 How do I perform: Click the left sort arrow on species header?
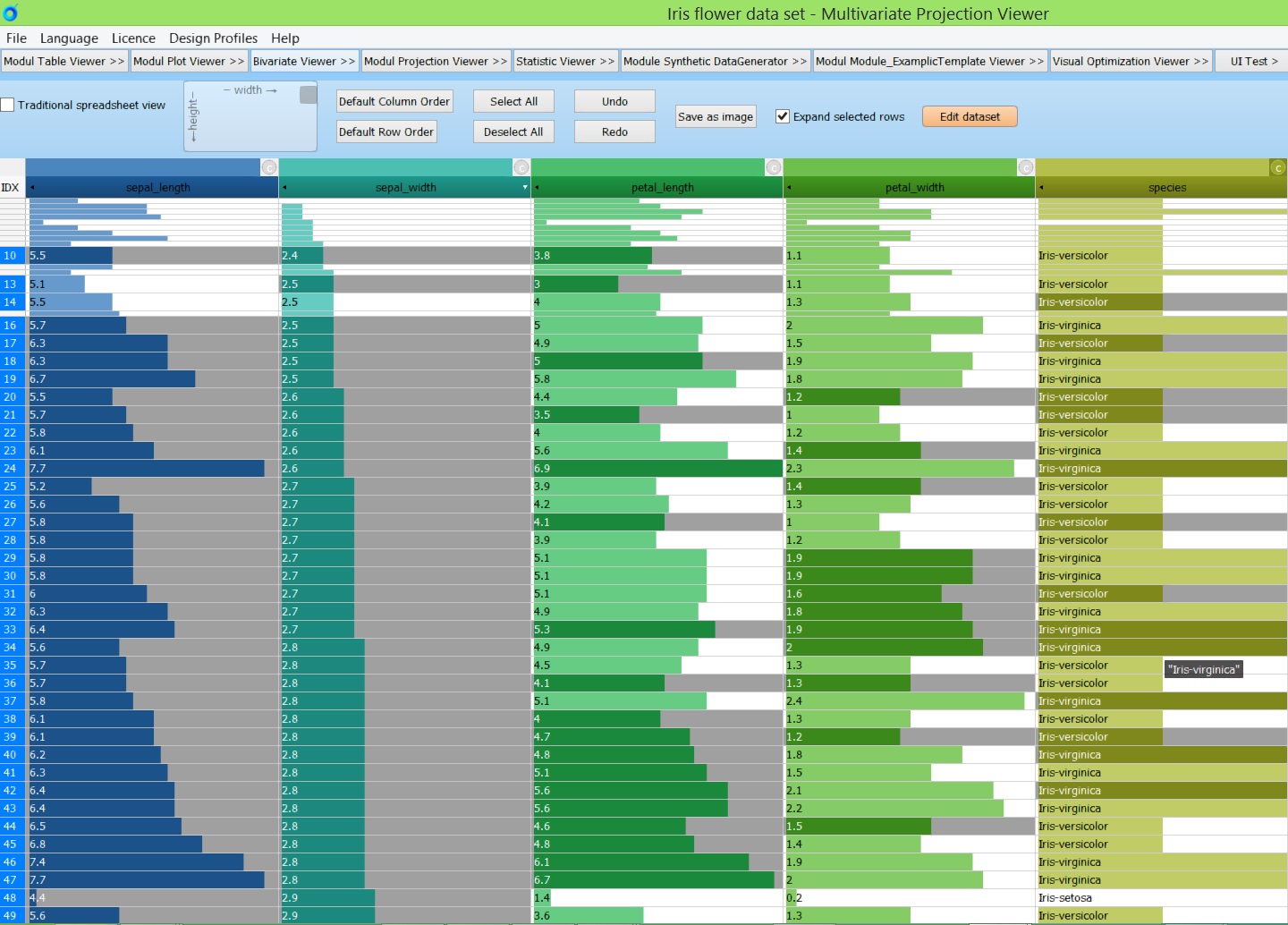(x=1041, y=188)
